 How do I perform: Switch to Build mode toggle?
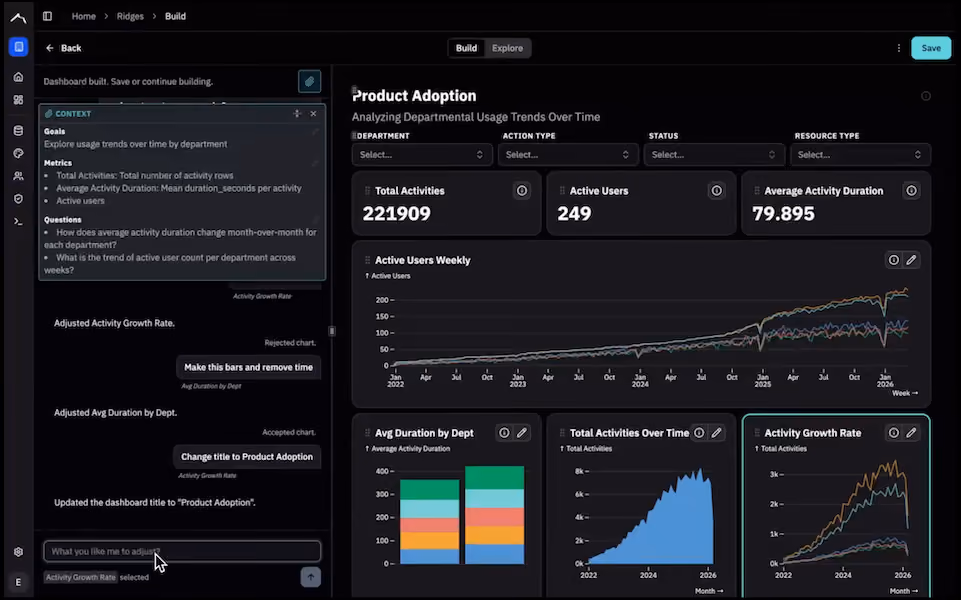tap(466, 48)
